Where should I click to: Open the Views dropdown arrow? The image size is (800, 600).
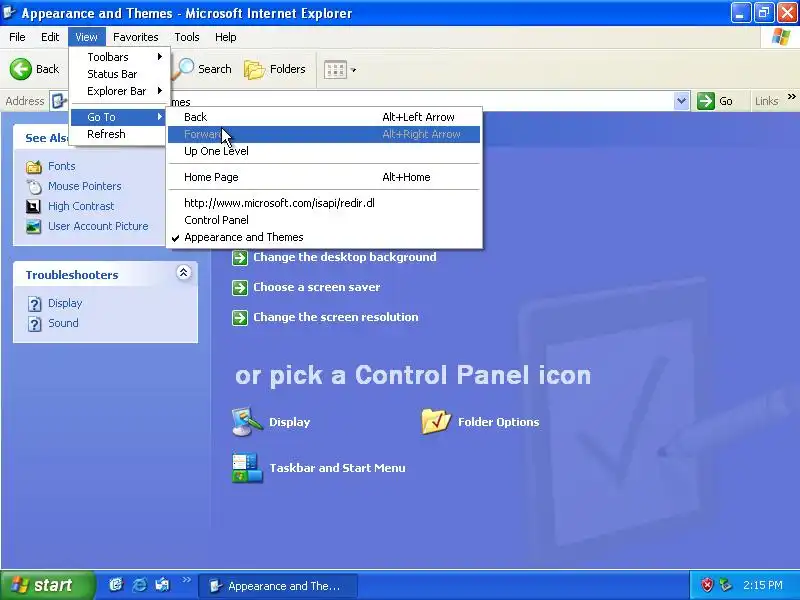click(x=353, y=70)
